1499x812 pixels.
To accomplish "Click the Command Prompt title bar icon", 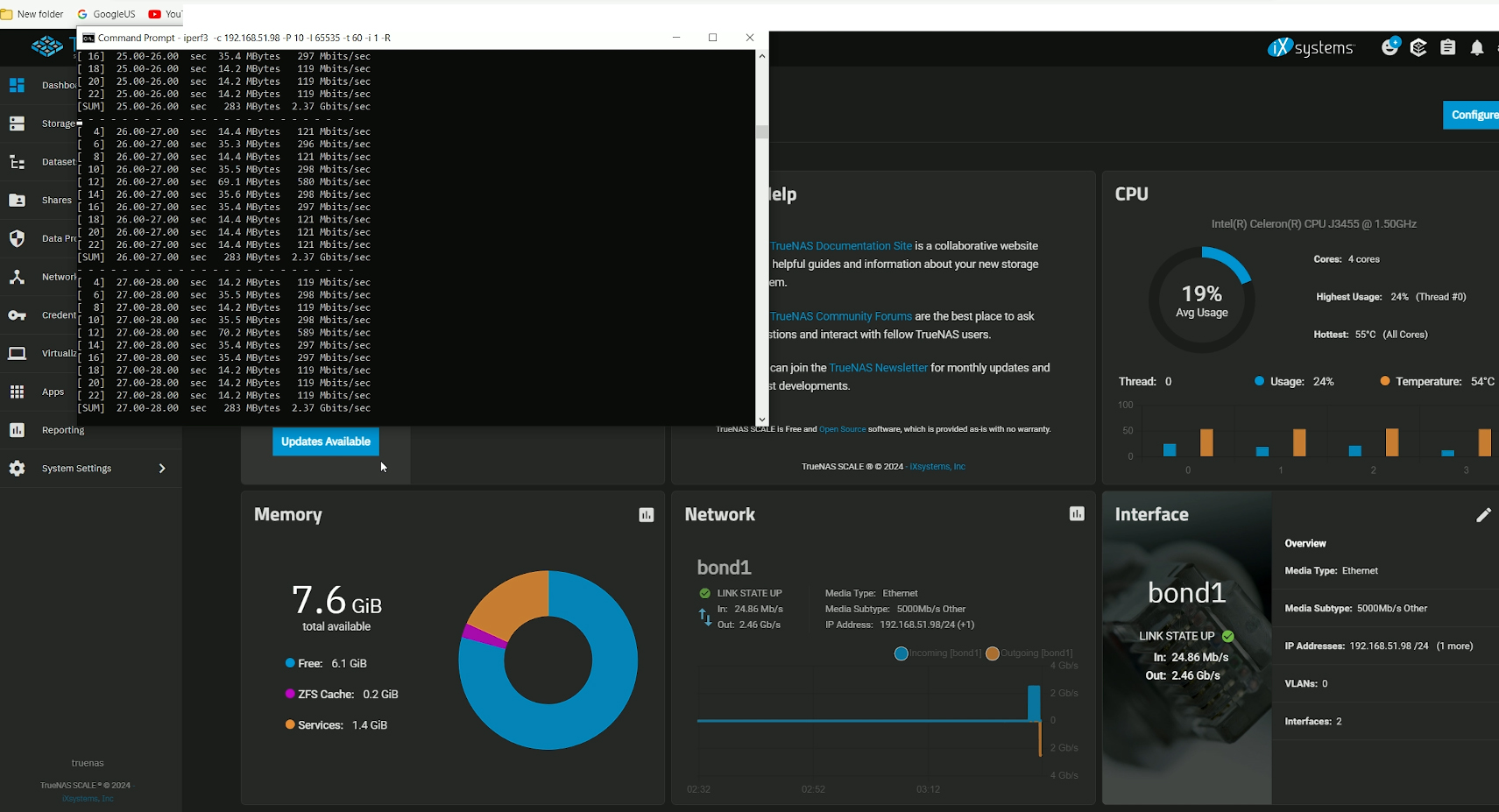I will (88, 38).
